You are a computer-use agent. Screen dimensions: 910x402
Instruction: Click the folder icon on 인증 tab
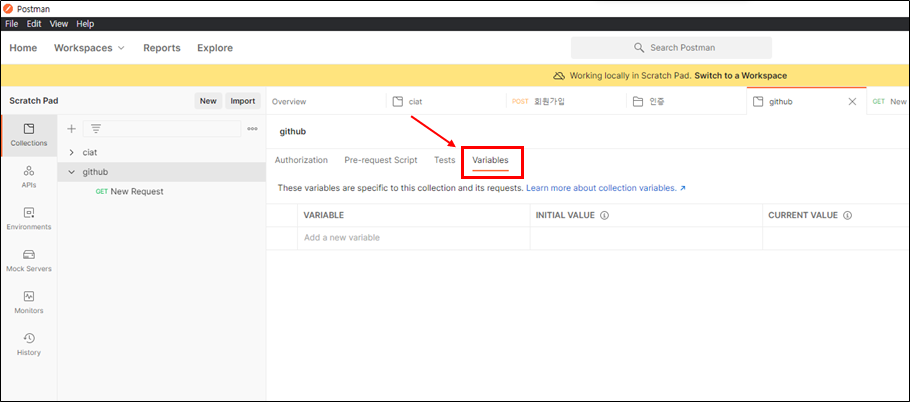tap(638, 102)
